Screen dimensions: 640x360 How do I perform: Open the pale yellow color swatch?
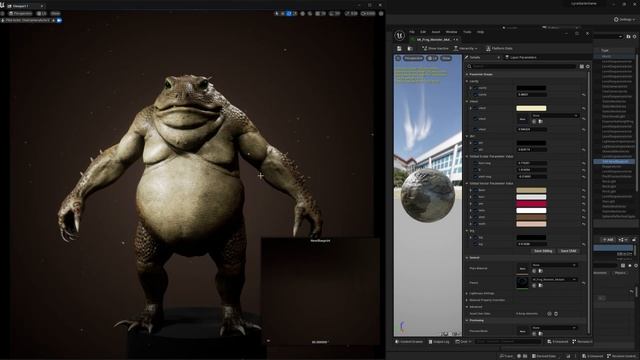pyautogui.click(x=531, y=108)
